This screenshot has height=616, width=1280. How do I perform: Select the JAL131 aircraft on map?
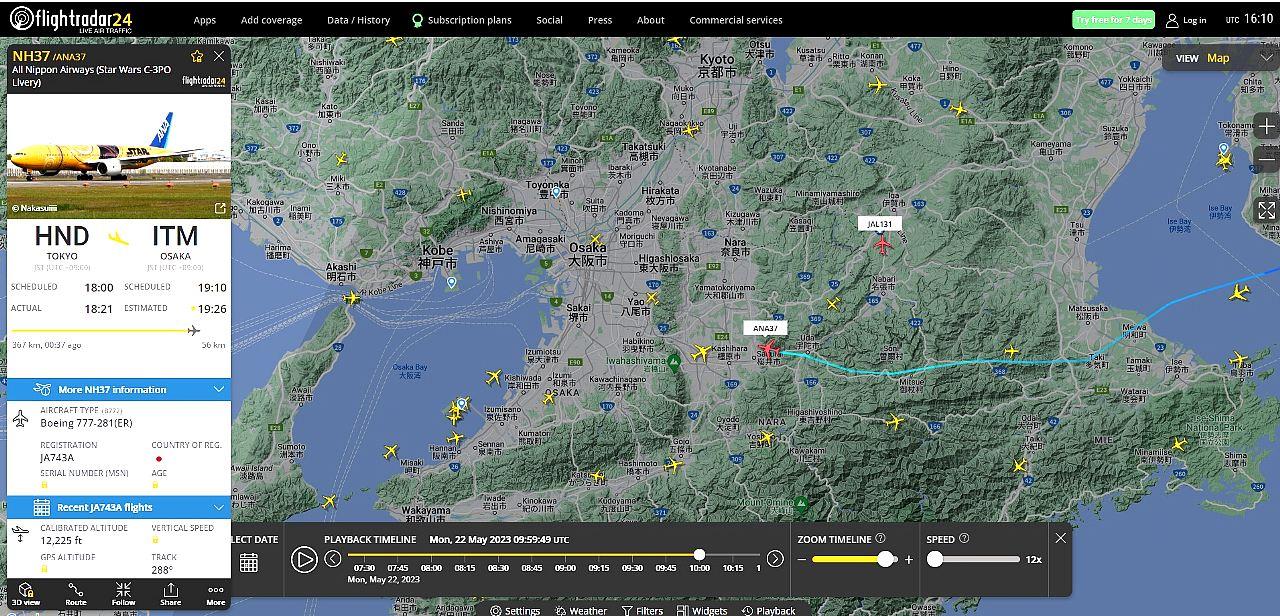click(x=882, y=244)
